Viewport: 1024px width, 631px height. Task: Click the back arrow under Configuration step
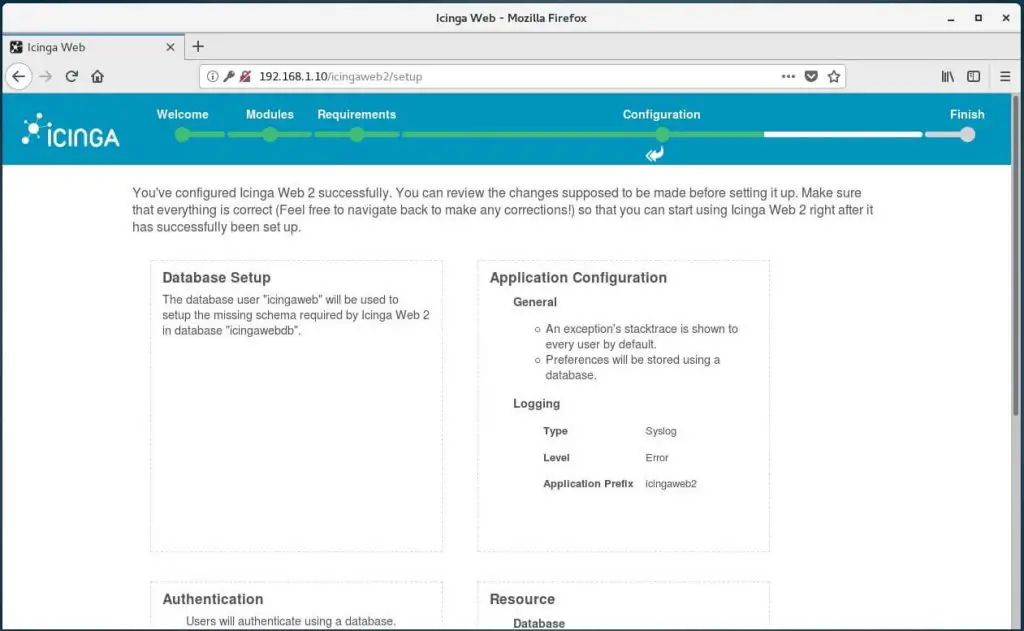[x=654, y=155]
